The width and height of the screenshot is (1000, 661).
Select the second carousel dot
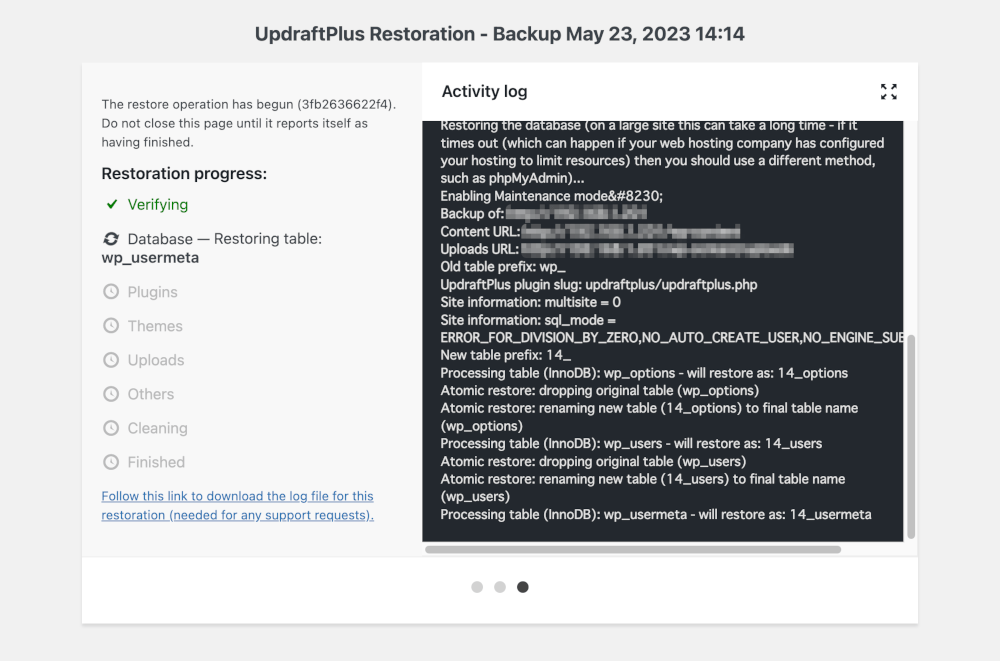(500, 587)
